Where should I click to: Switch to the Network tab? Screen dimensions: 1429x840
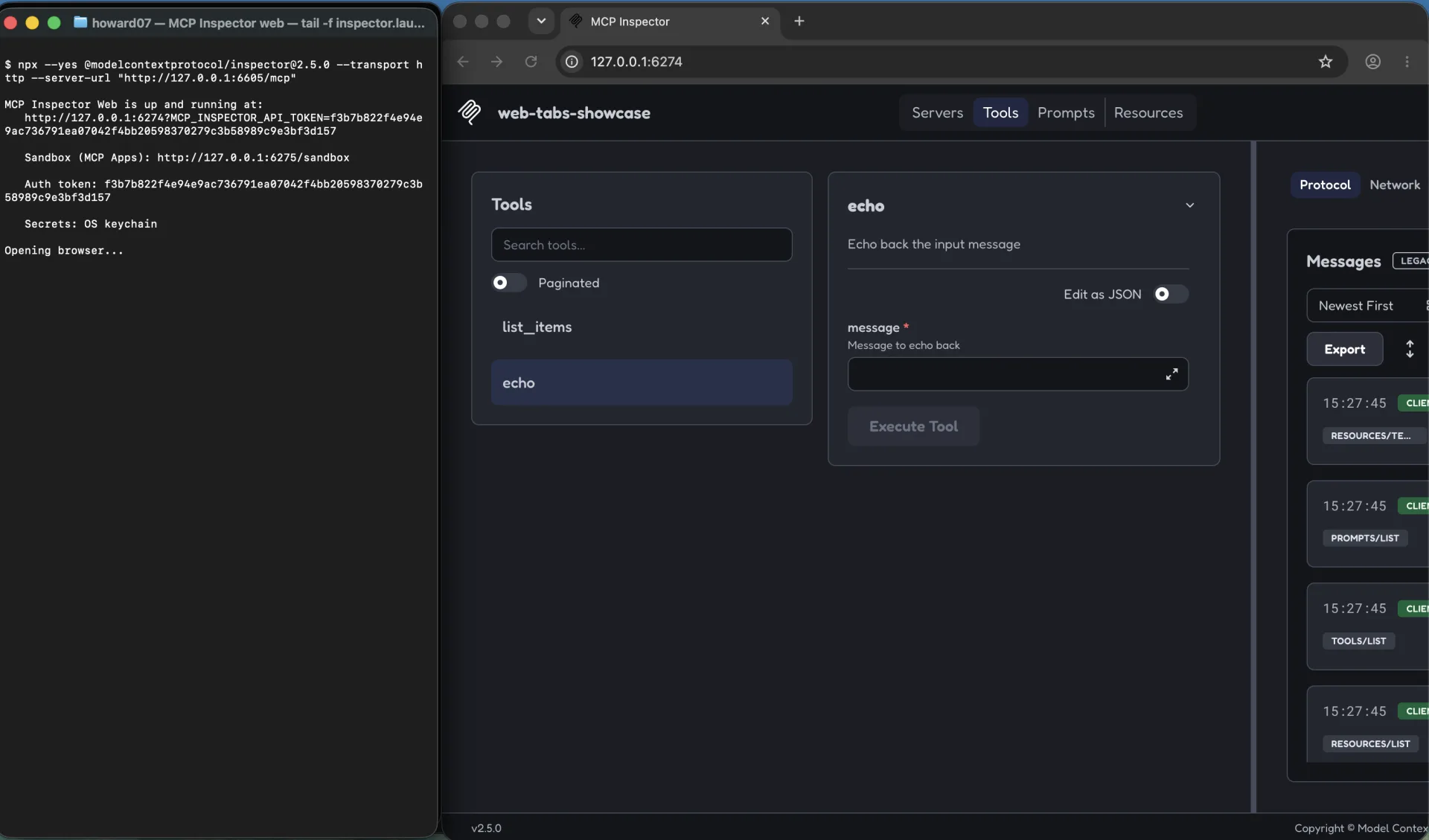[1395, 185]
